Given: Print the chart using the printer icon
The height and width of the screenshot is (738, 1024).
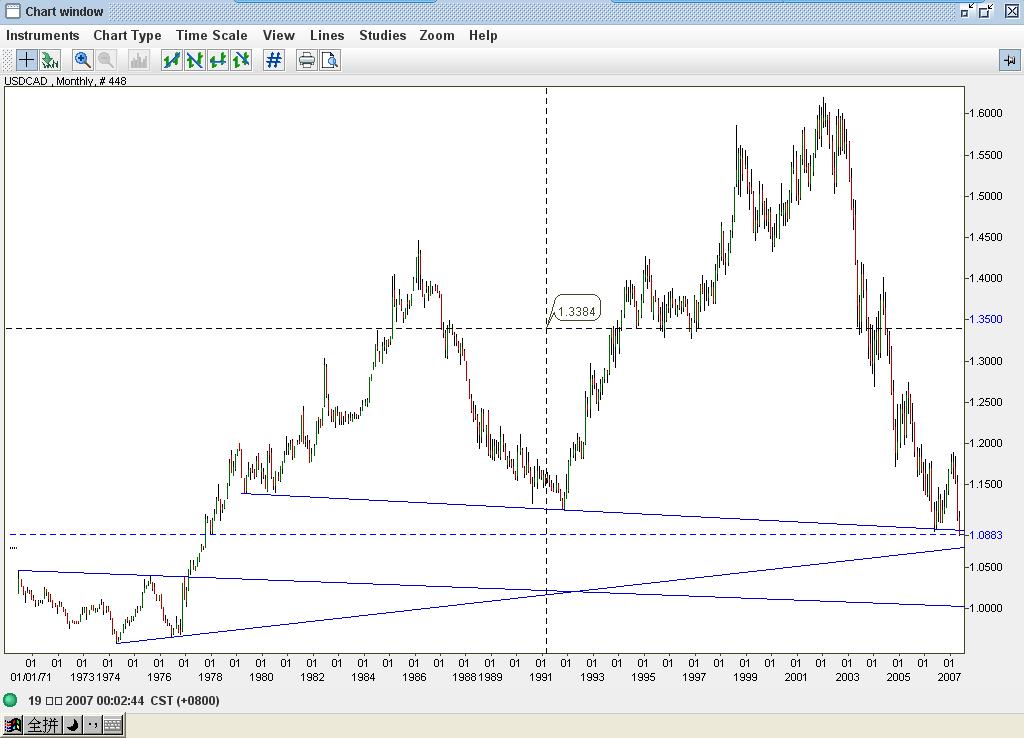Looking at the screenshot, I should pos(307,60).
